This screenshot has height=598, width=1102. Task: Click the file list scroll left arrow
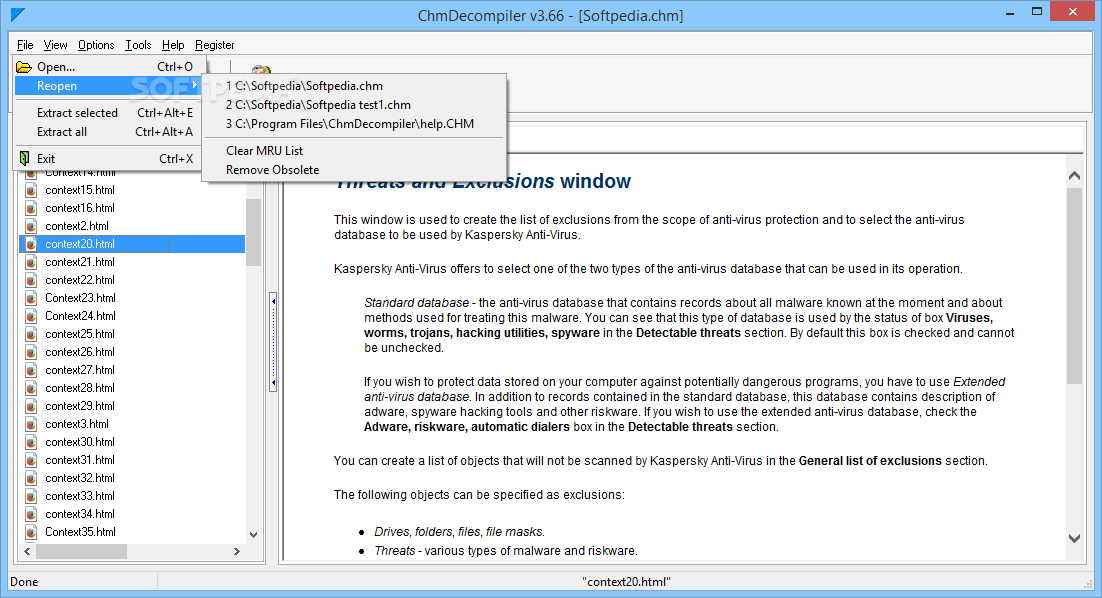[27, 552]
